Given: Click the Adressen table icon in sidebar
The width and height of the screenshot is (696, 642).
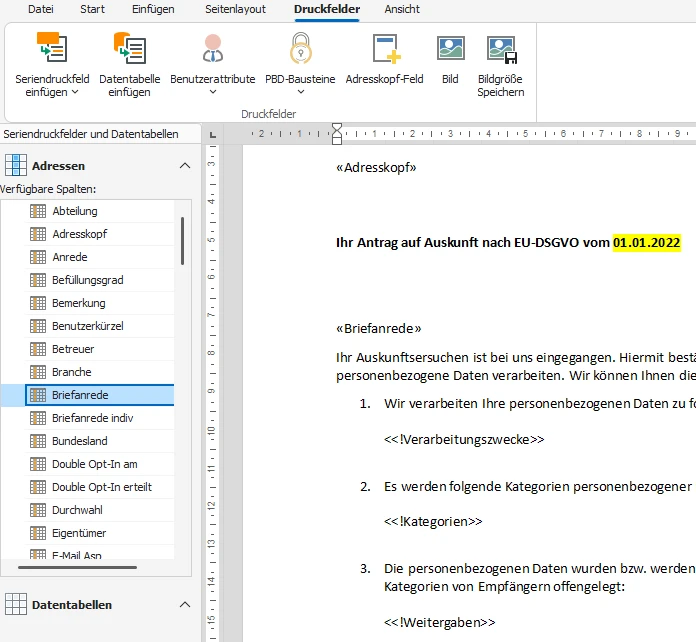Looking at the screenshot, I should point(16,166).
